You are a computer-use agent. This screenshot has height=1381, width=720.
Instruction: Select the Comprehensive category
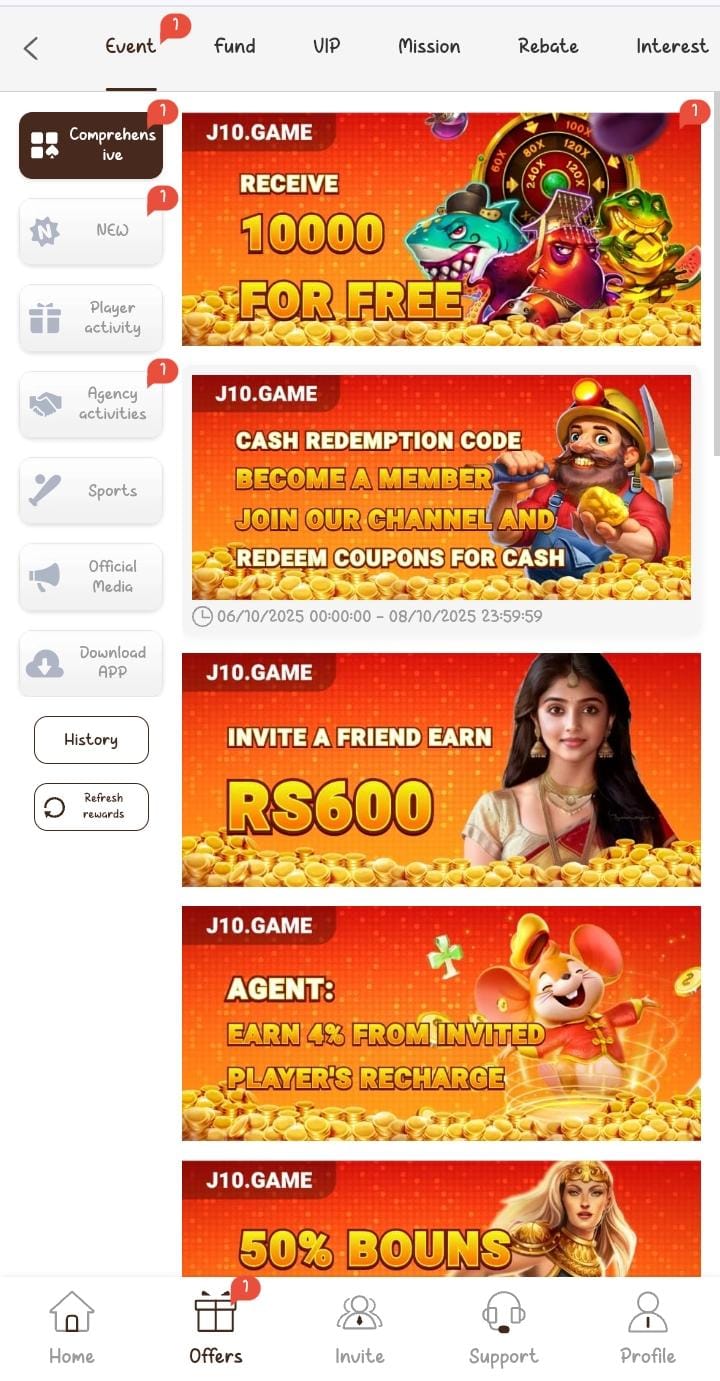tap(91, 145)
